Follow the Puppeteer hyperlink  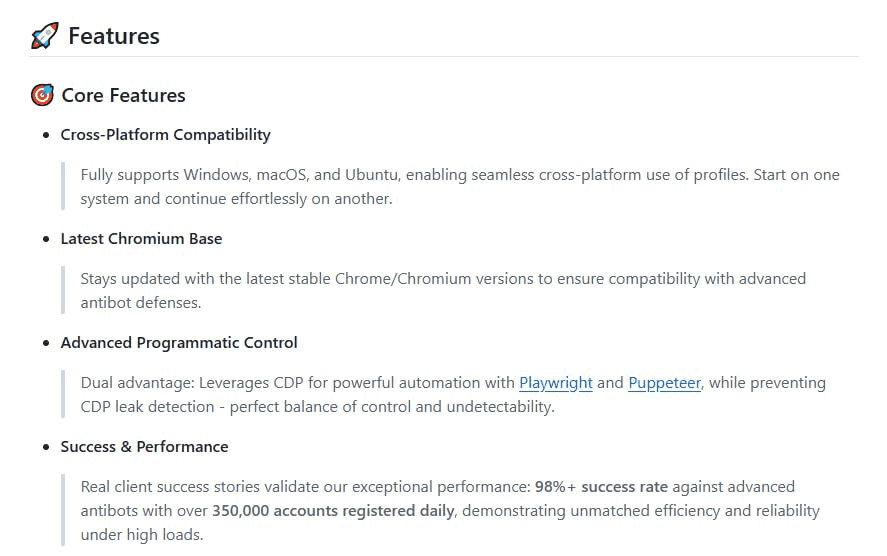(664, 383)
